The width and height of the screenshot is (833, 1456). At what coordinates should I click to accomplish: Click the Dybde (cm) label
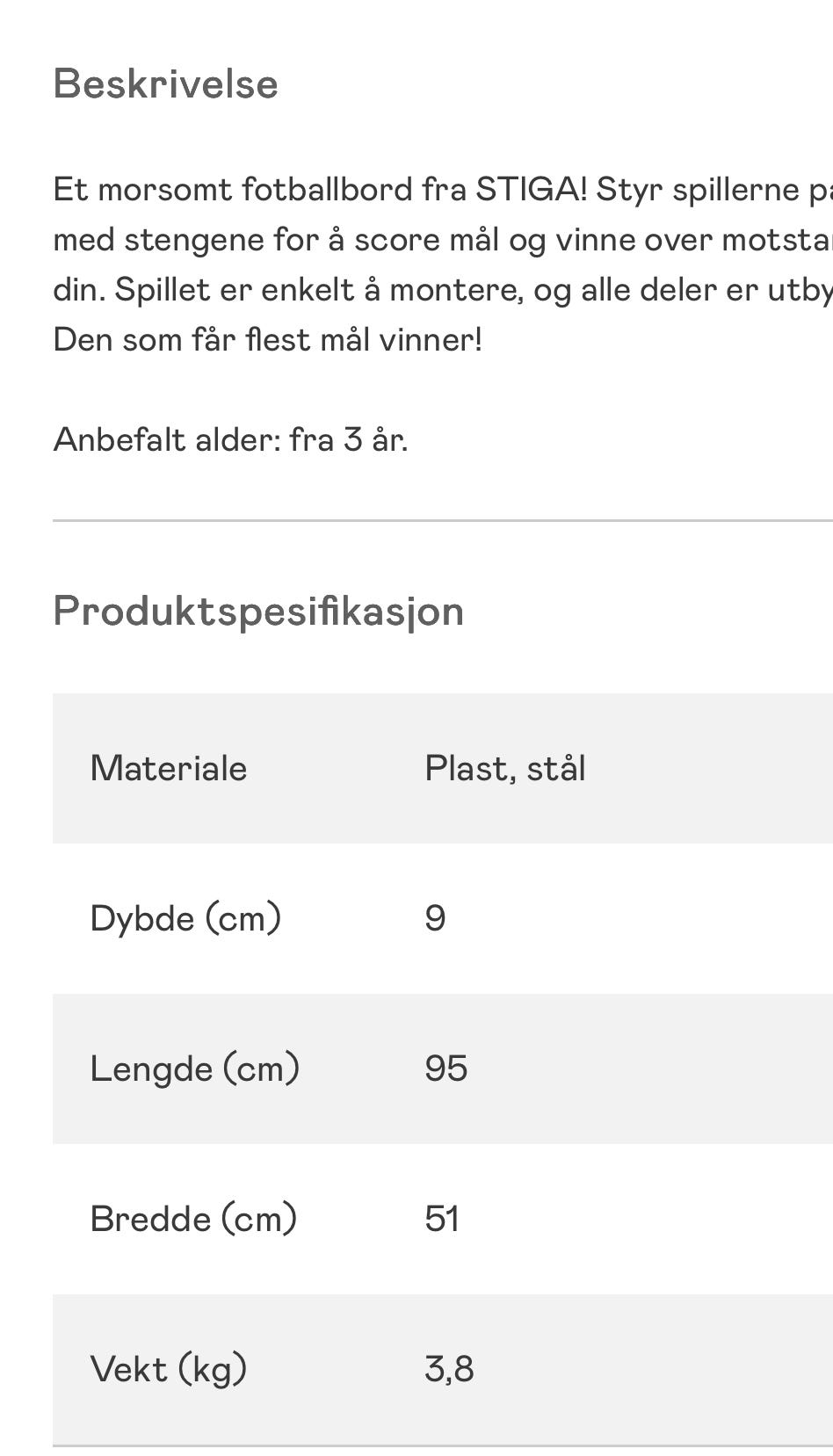(x=185, y=919)
